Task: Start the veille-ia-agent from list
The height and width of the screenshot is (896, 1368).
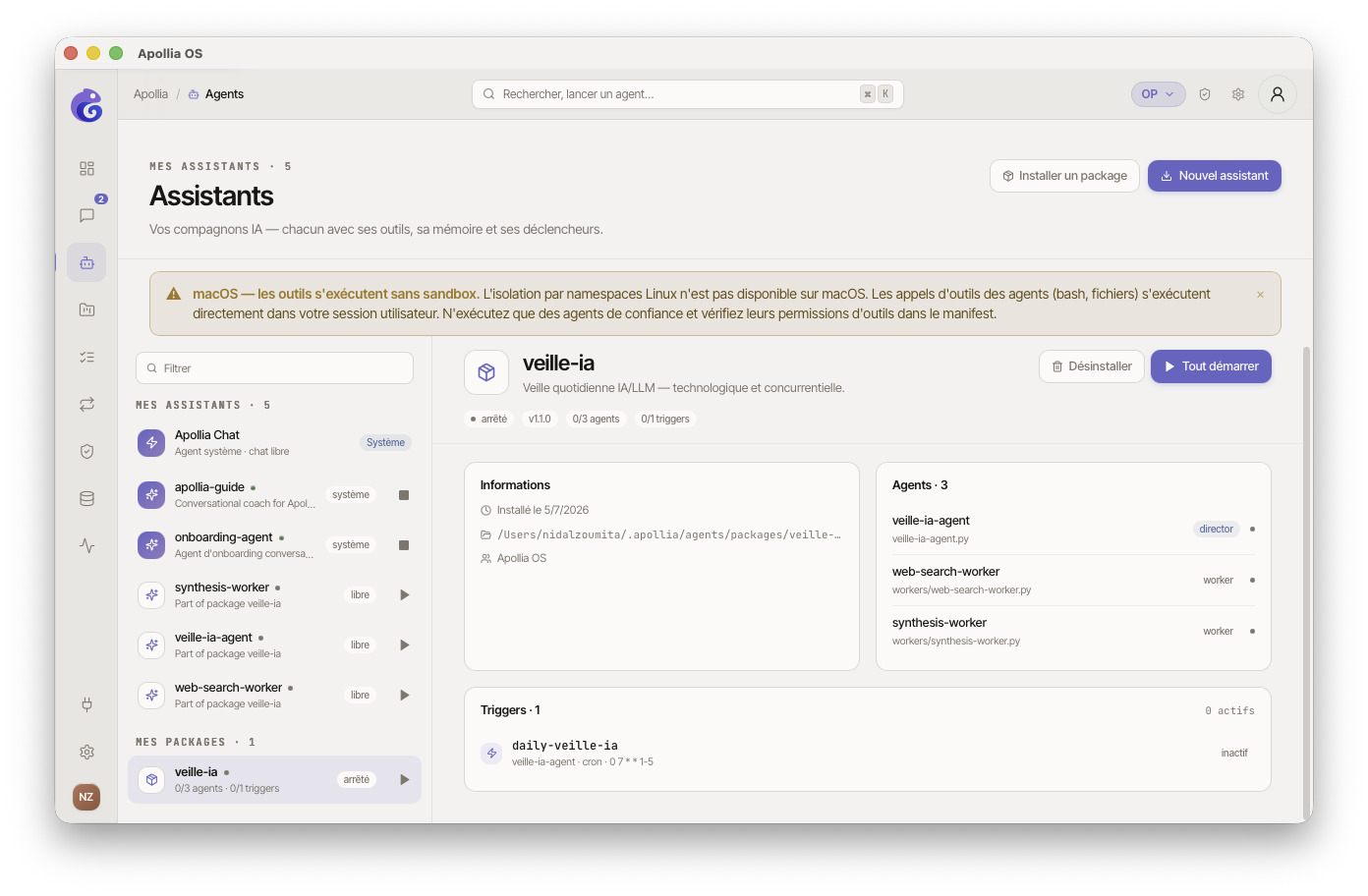Action: 404,645
